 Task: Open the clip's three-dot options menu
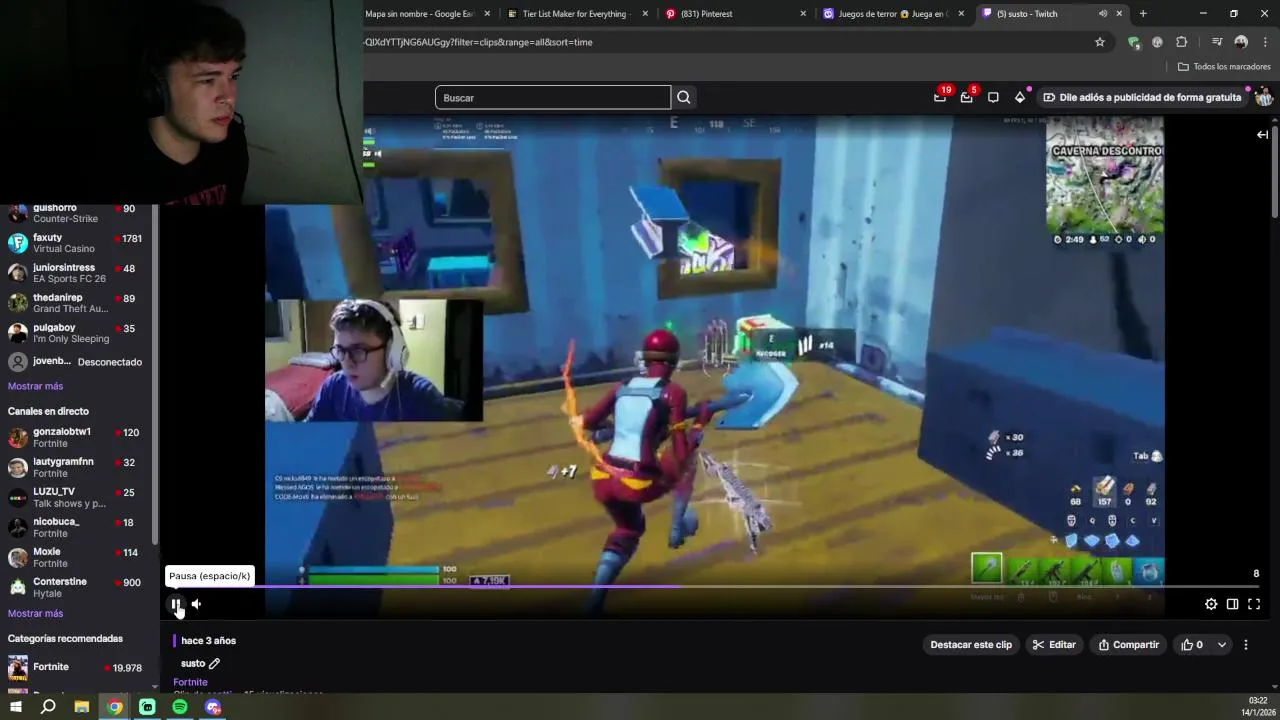click(x=1246, y=645)
